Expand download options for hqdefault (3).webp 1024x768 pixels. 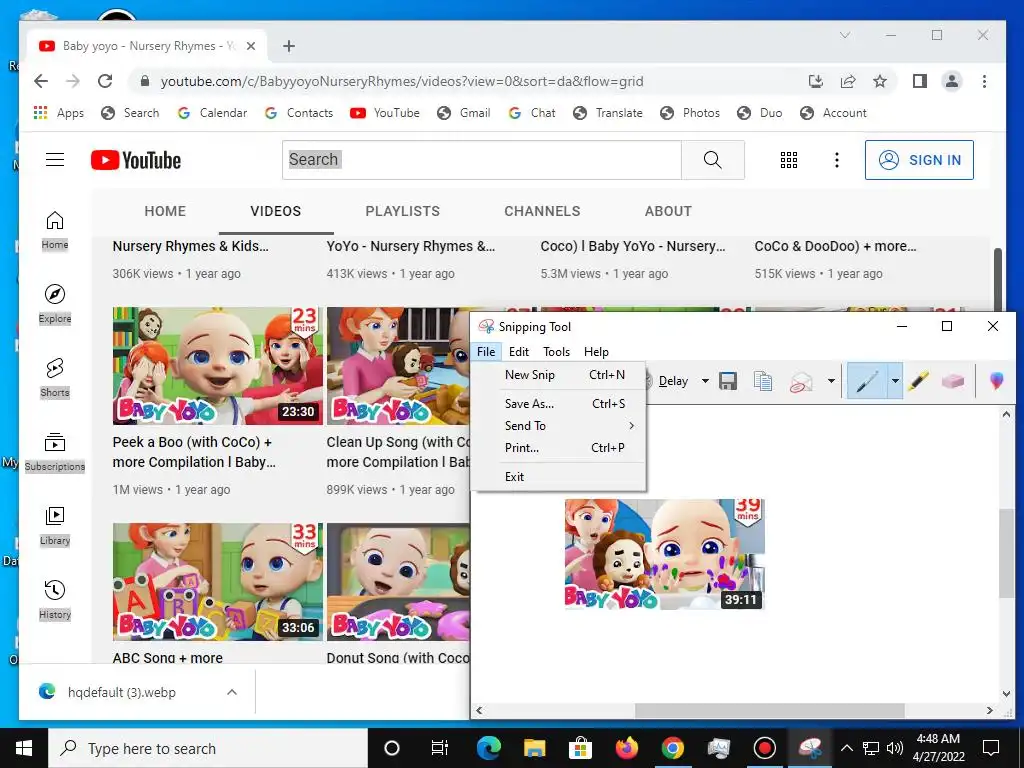[x=232, y=692]
